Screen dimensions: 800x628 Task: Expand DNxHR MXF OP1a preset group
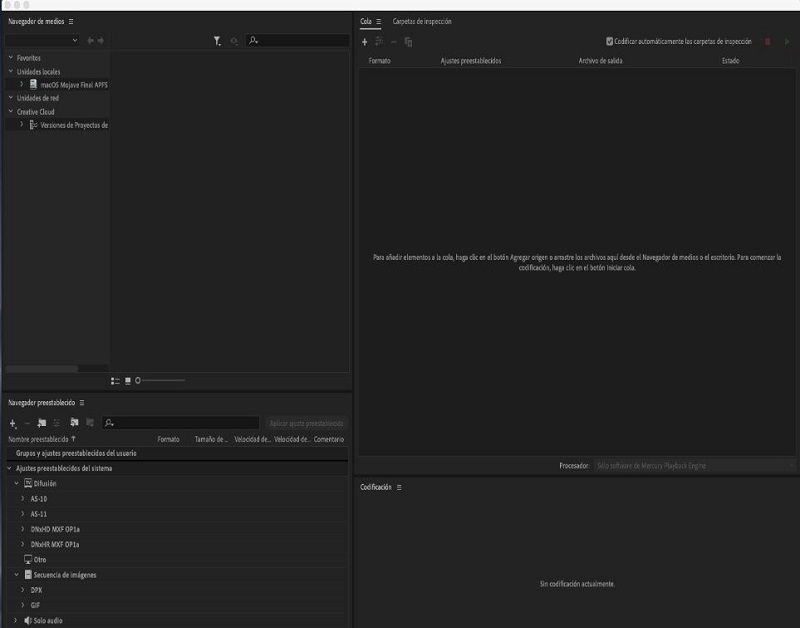22,544
